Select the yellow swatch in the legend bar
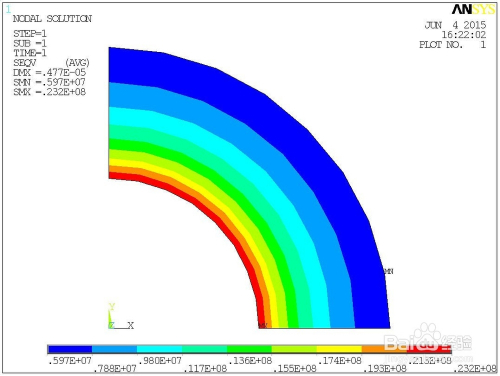This screenshot has width=500, height=376. (x=339, y=349)
